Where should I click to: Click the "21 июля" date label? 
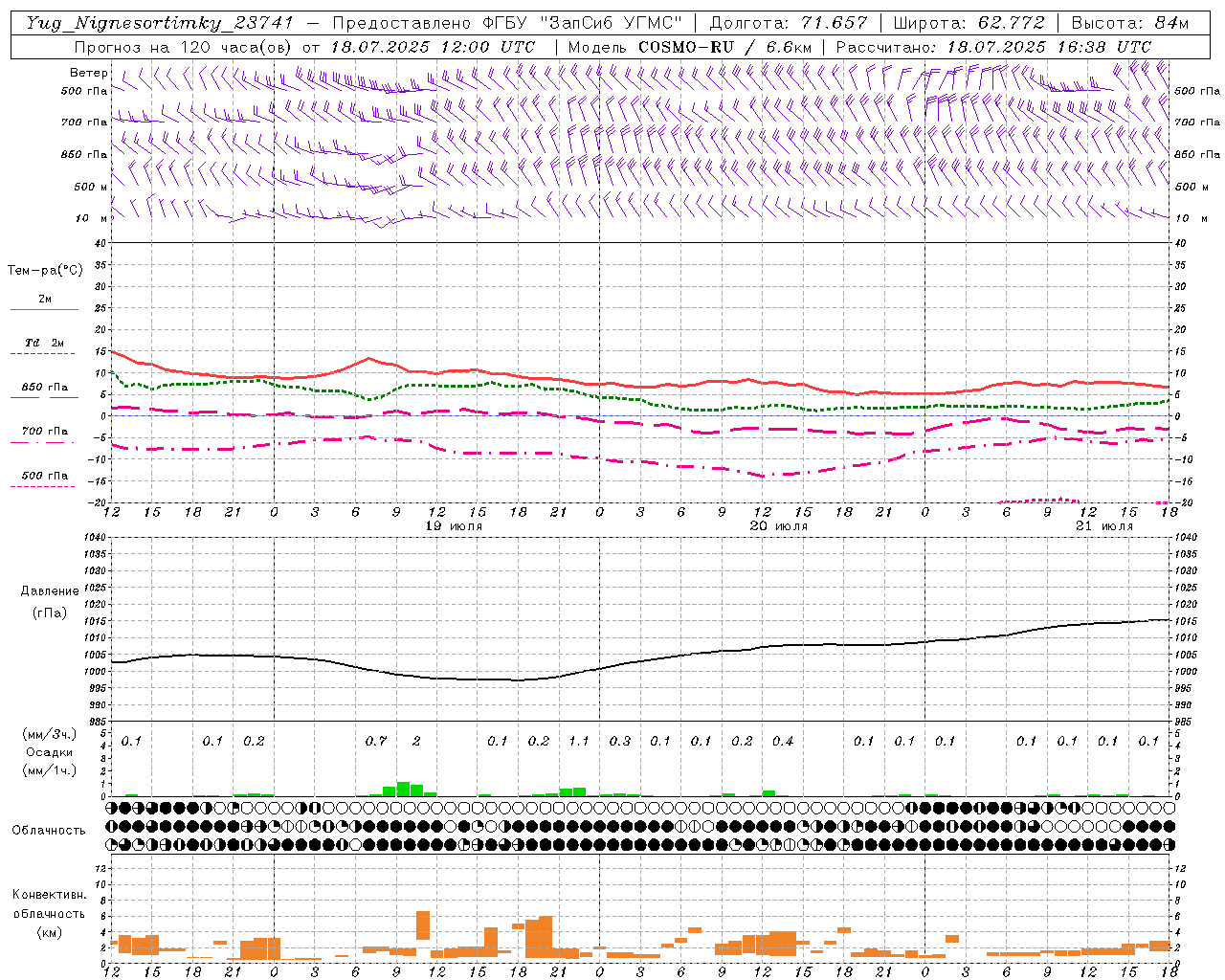click(1104, 526)
